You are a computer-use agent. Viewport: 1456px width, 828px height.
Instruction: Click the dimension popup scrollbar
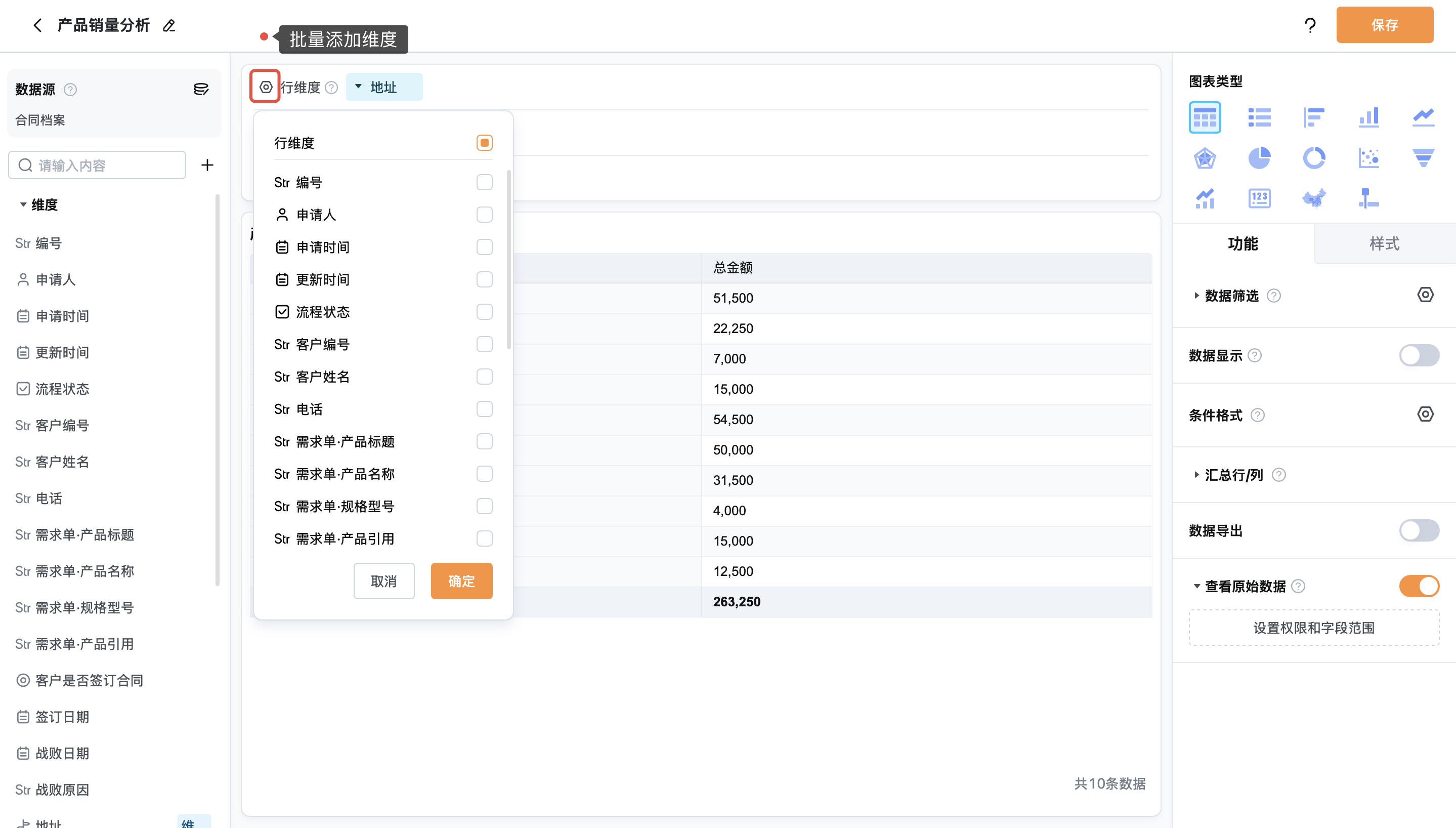click(508, 259)
